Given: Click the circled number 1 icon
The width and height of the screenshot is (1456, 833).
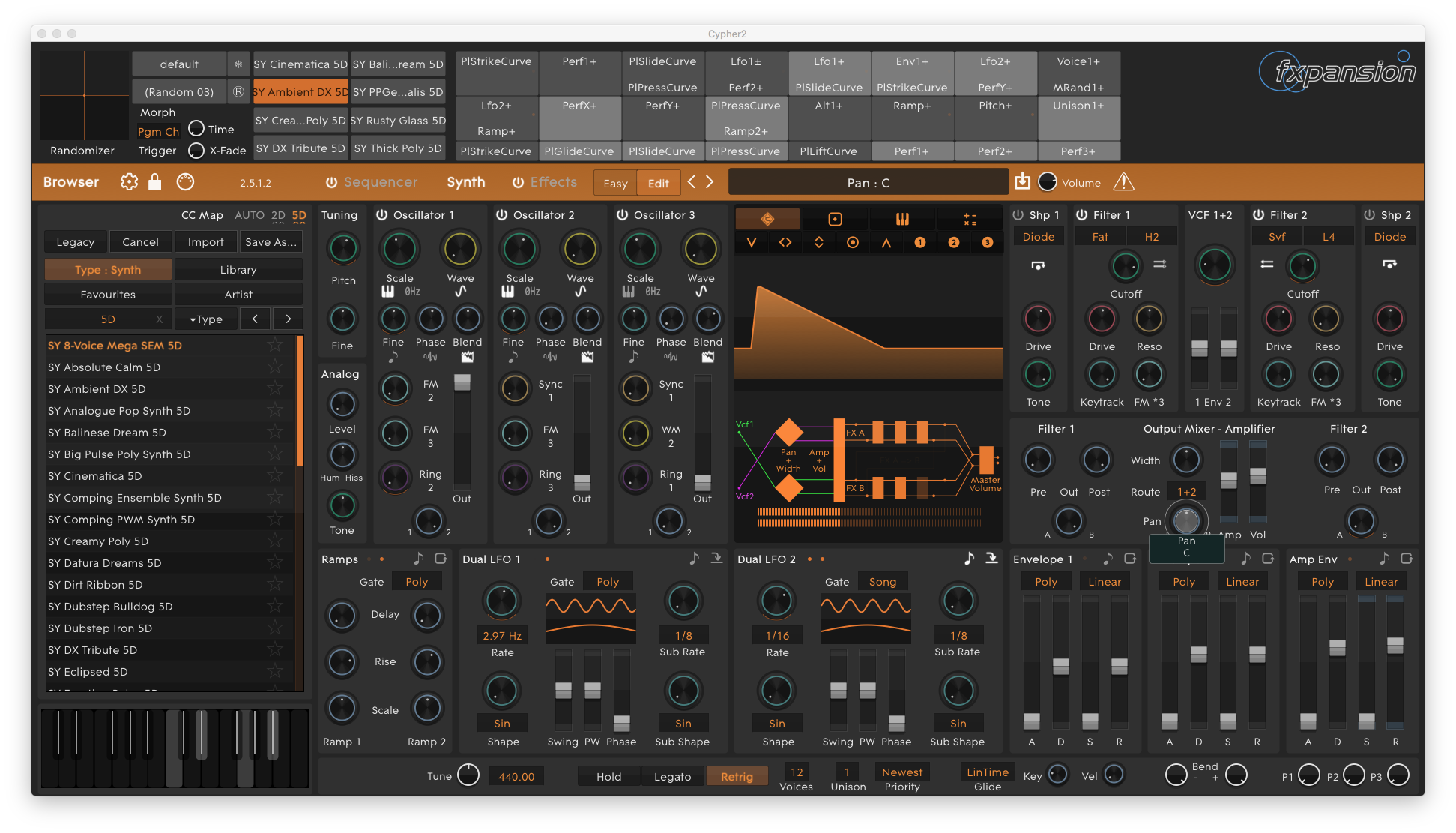Looking at the screenshot, I should (x=920, y=242).
